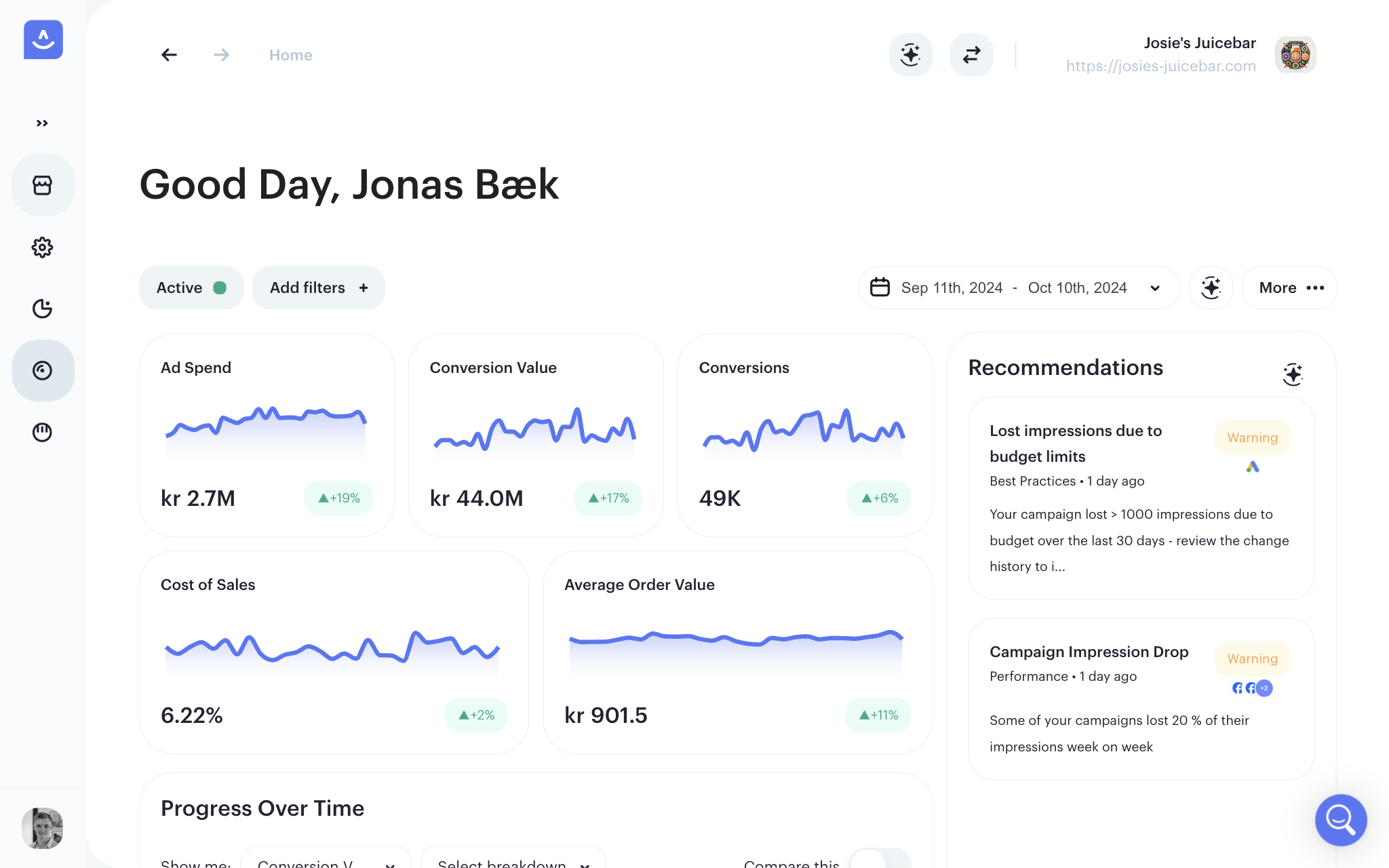Click the Add filters button

pyautogui.click(x=318, y=288)
